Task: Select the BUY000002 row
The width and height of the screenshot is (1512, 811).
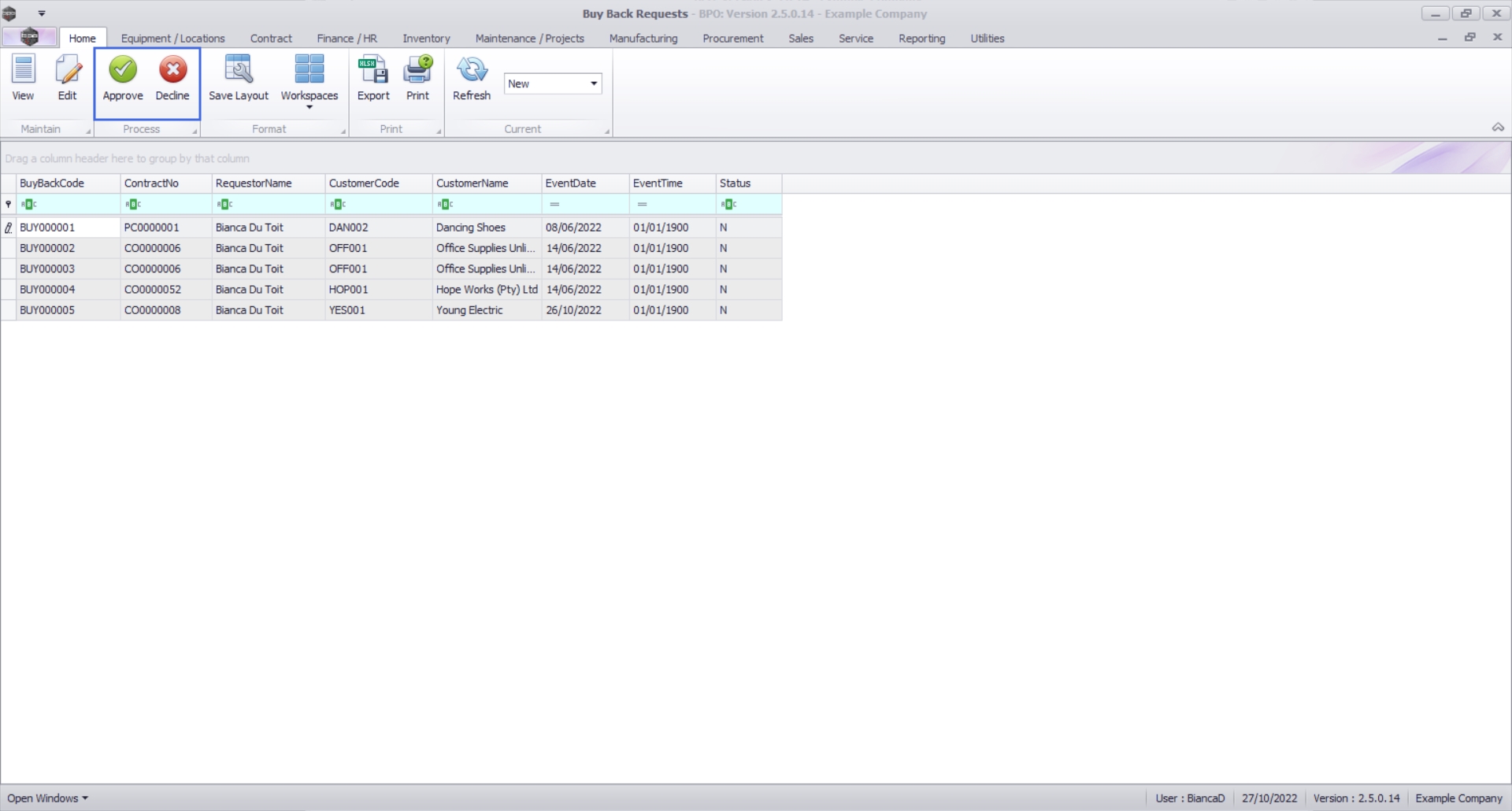Action: coord(391,248)
